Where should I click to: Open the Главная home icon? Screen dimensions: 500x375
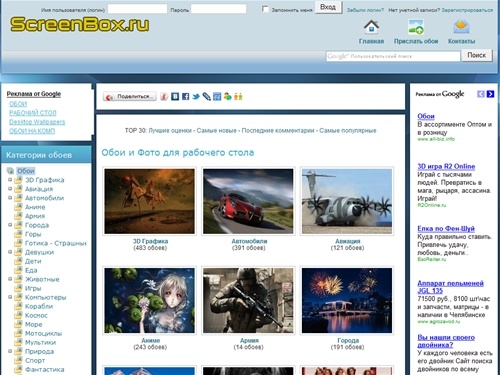coord(371,27)
